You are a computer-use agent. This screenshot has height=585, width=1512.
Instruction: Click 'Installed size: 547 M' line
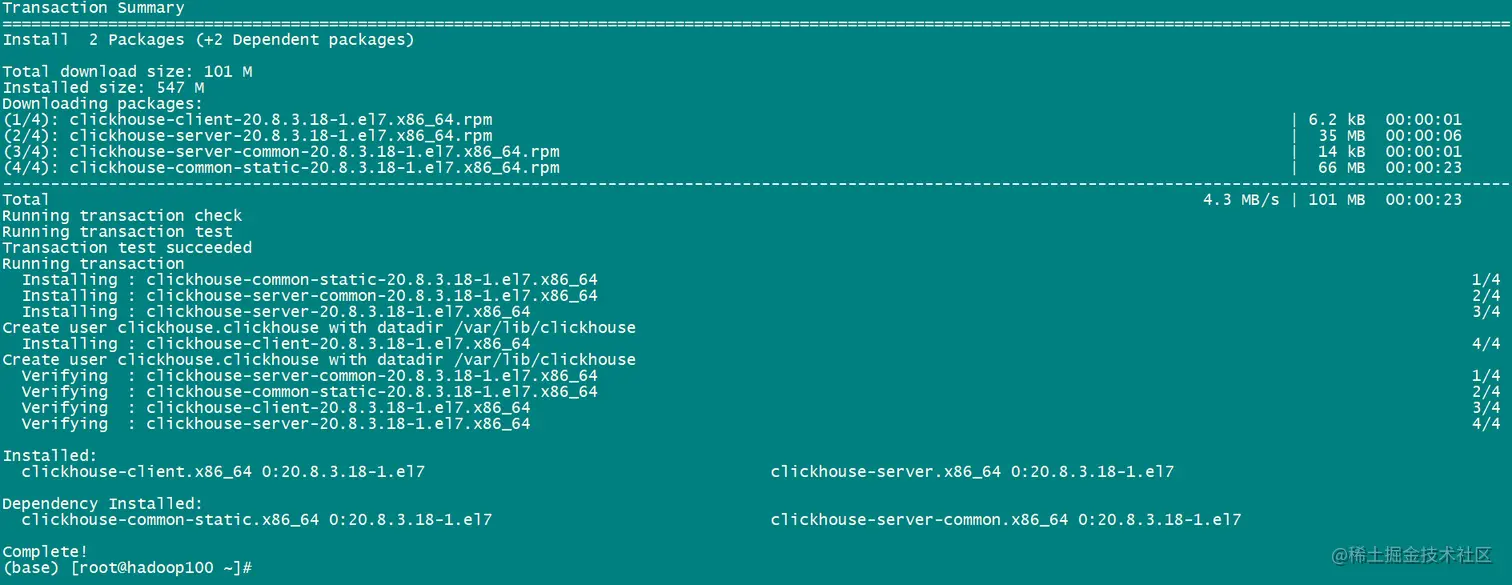[x=103, y=88]
